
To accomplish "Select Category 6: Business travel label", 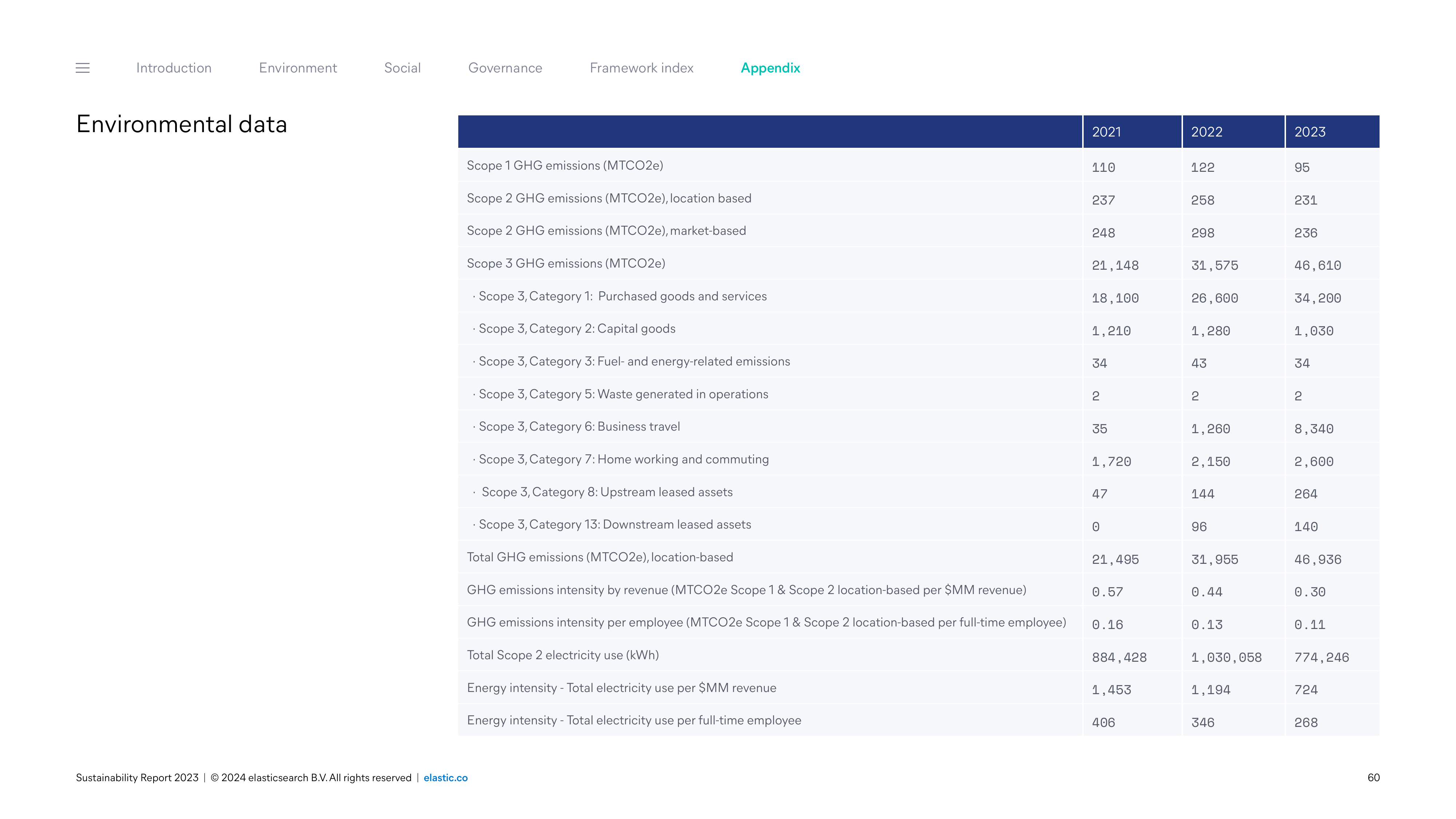I will coord(576,427).
